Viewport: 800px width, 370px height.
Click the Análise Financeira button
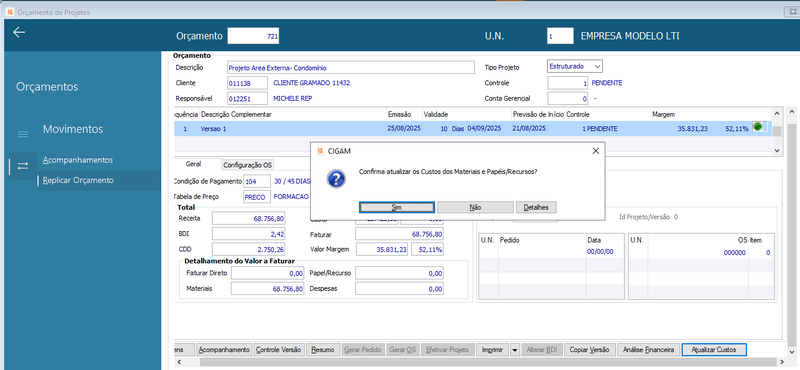click(649, 350)
